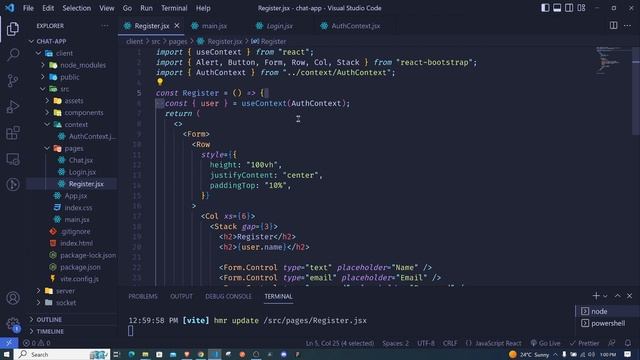The height and width of the screenshot is (360, 640).
Task: Open the Run and Debug view
Action: 13,107
